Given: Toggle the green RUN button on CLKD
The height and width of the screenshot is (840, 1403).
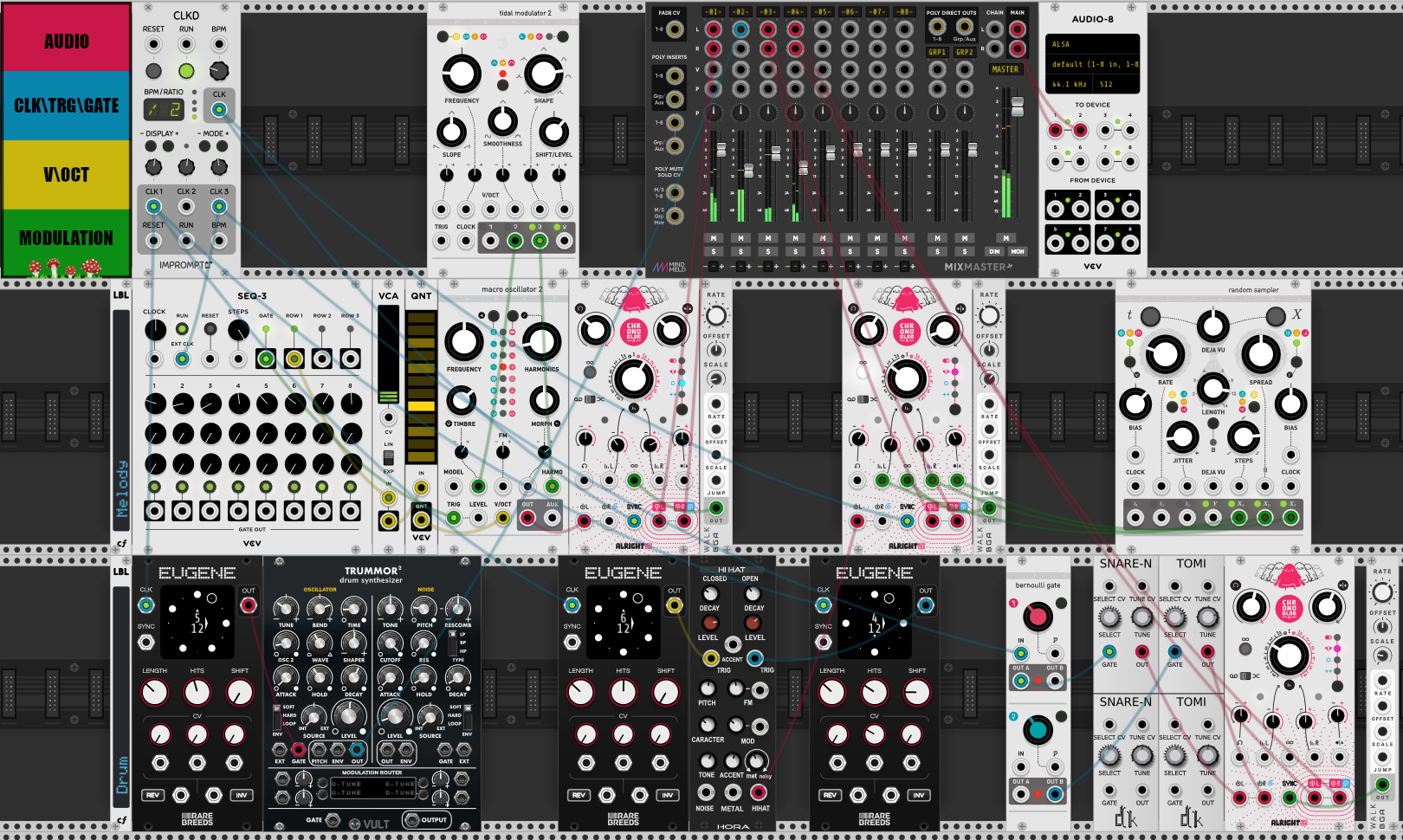Looking at the screenshot, I should click(x=186, y=71).
